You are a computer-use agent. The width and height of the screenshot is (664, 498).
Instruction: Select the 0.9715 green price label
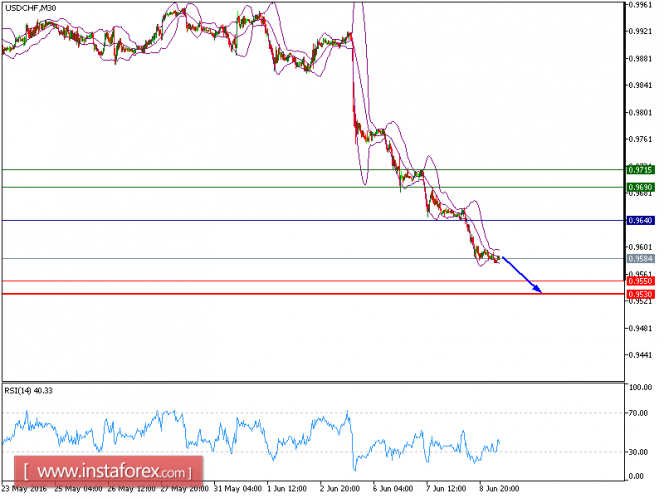[640, 170]
